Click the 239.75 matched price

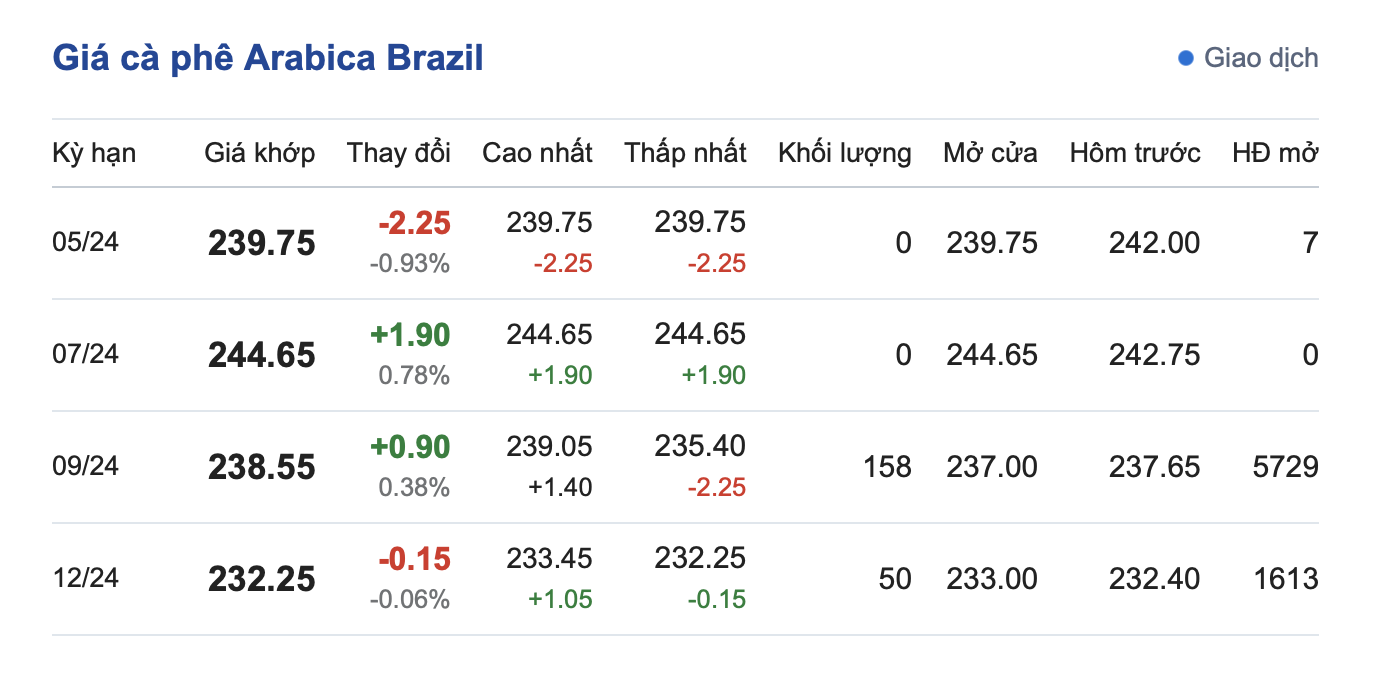tap(262, 243)
